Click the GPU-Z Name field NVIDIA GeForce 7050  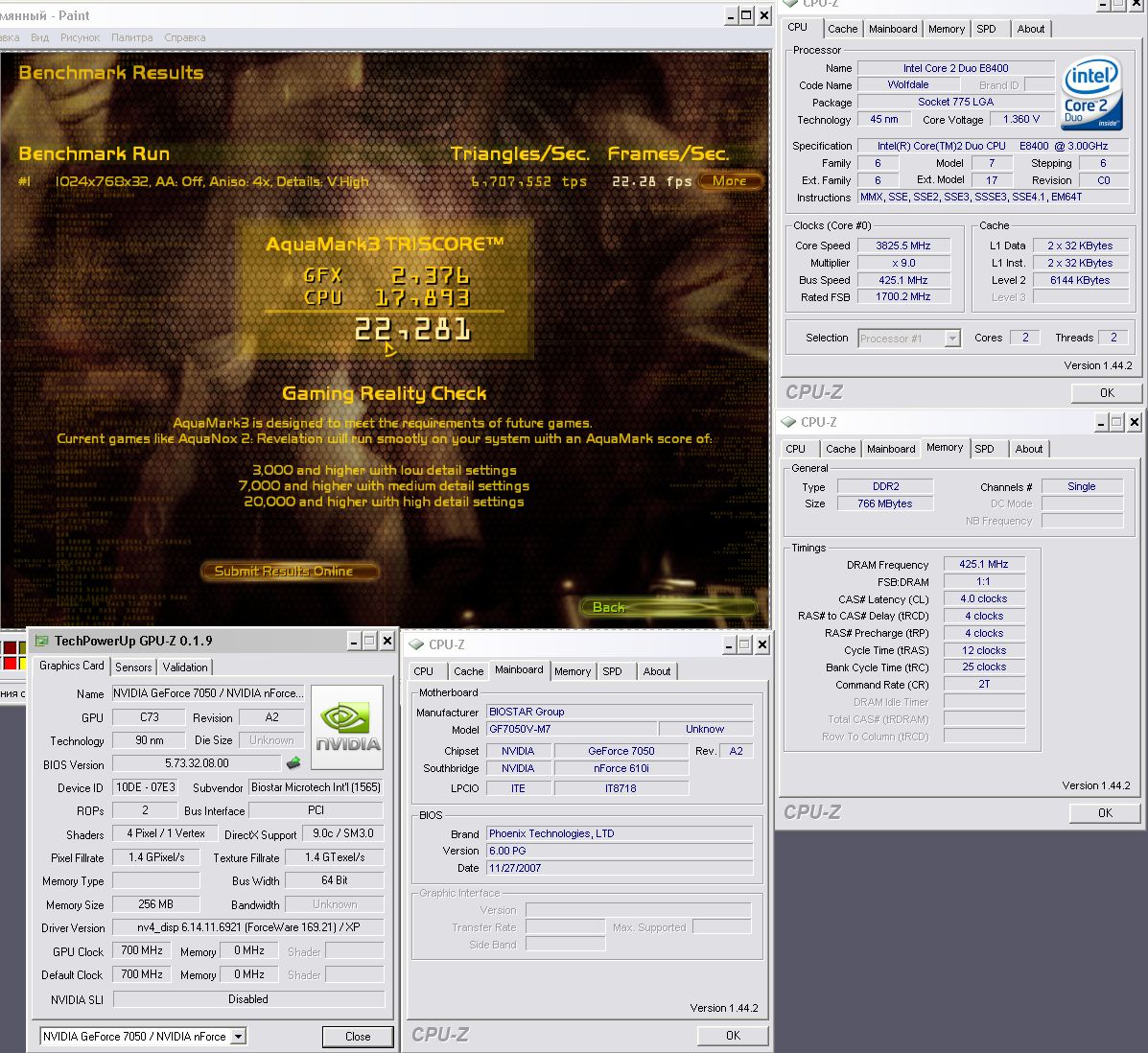(207, 693)
